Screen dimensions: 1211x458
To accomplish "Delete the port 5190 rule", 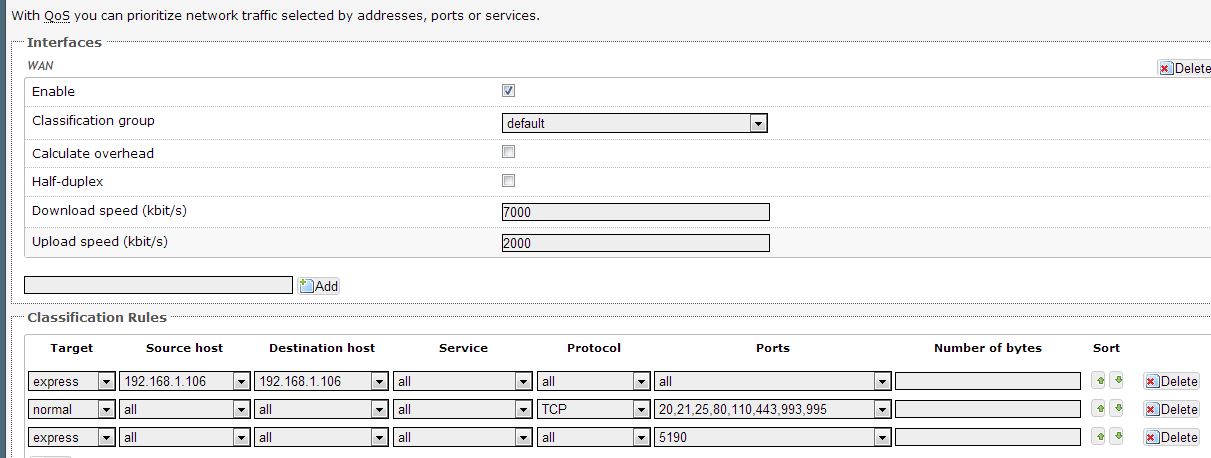I will 1171,437.
